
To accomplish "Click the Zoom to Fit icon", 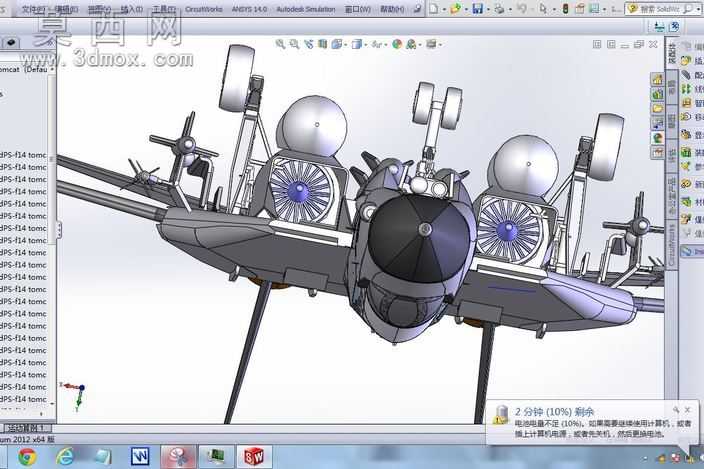I will point(280,44).
